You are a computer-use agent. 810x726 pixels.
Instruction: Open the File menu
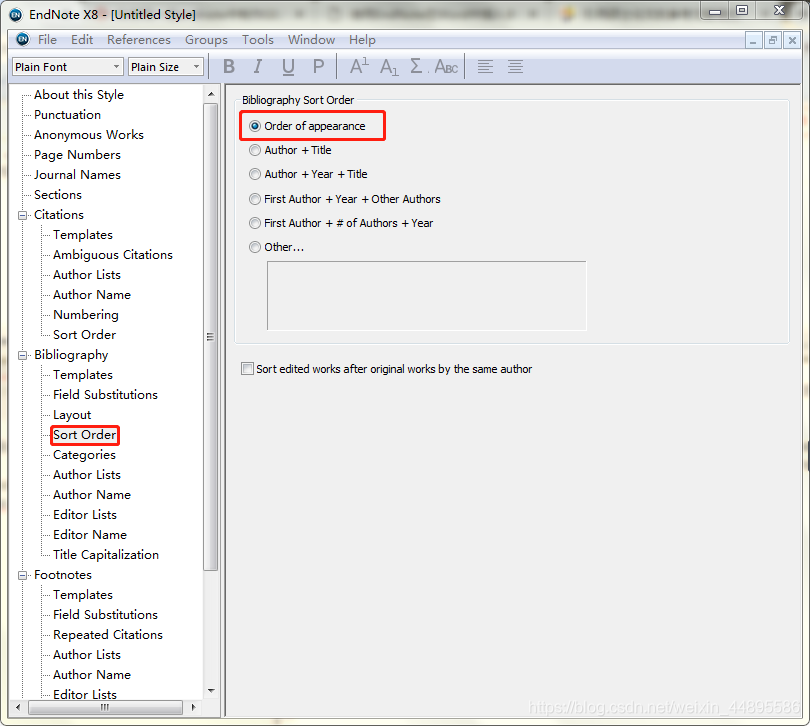[47, 40]
